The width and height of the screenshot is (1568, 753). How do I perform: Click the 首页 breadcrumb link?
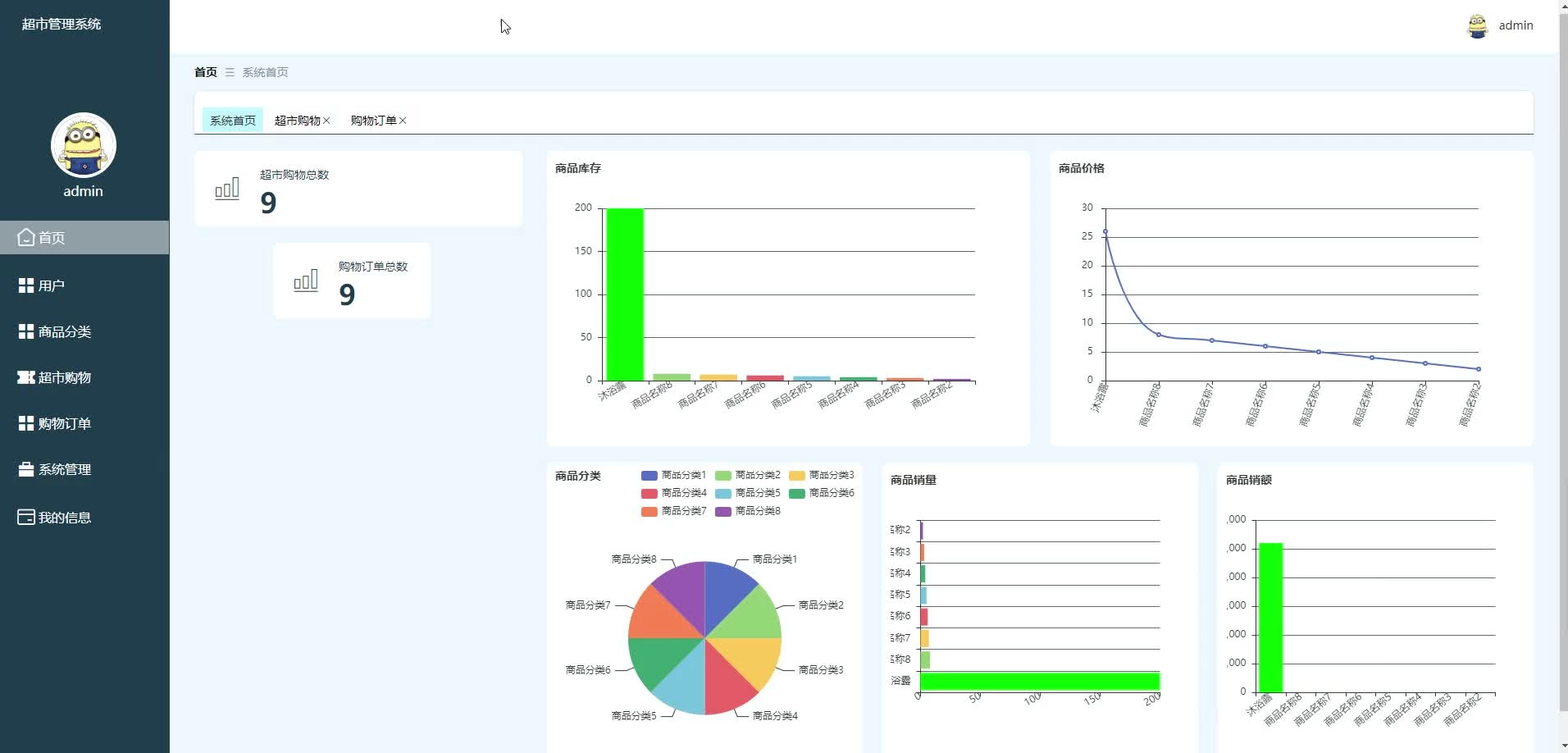(206, 72)
